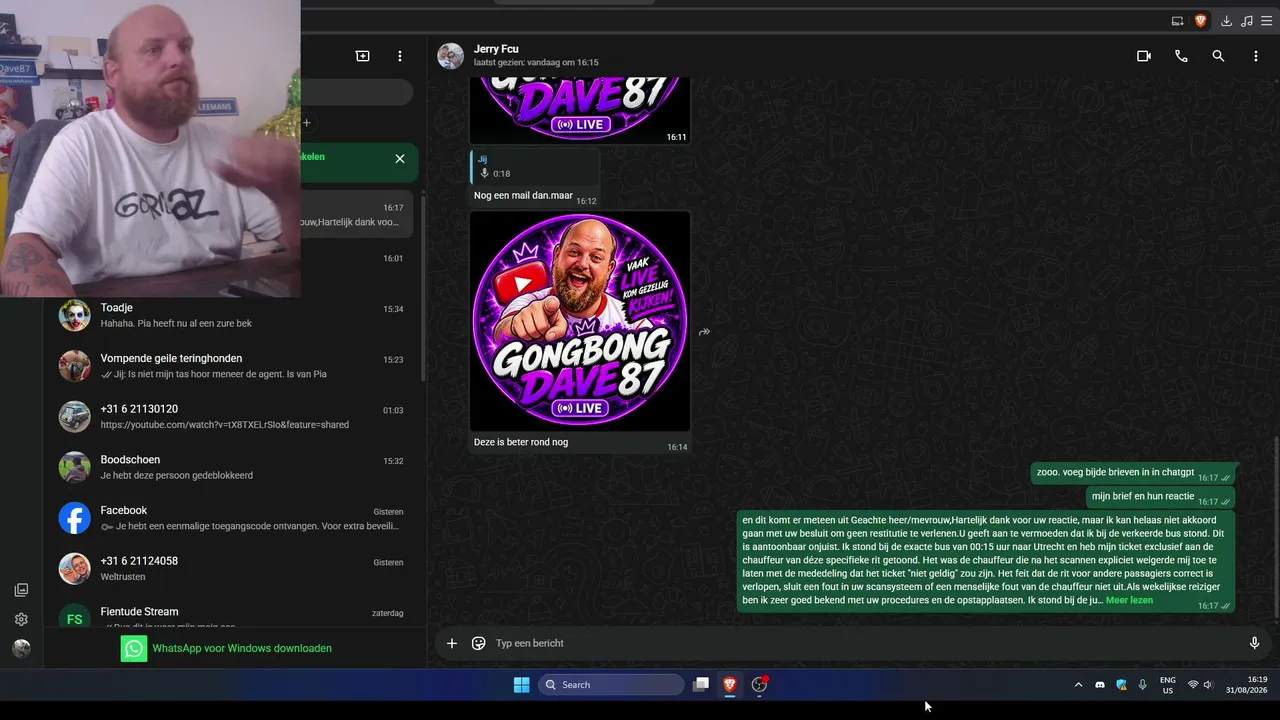Viewport: 1280px width, 720px height.
Task: Click the install app icon in address bar
Action: 1178,20
